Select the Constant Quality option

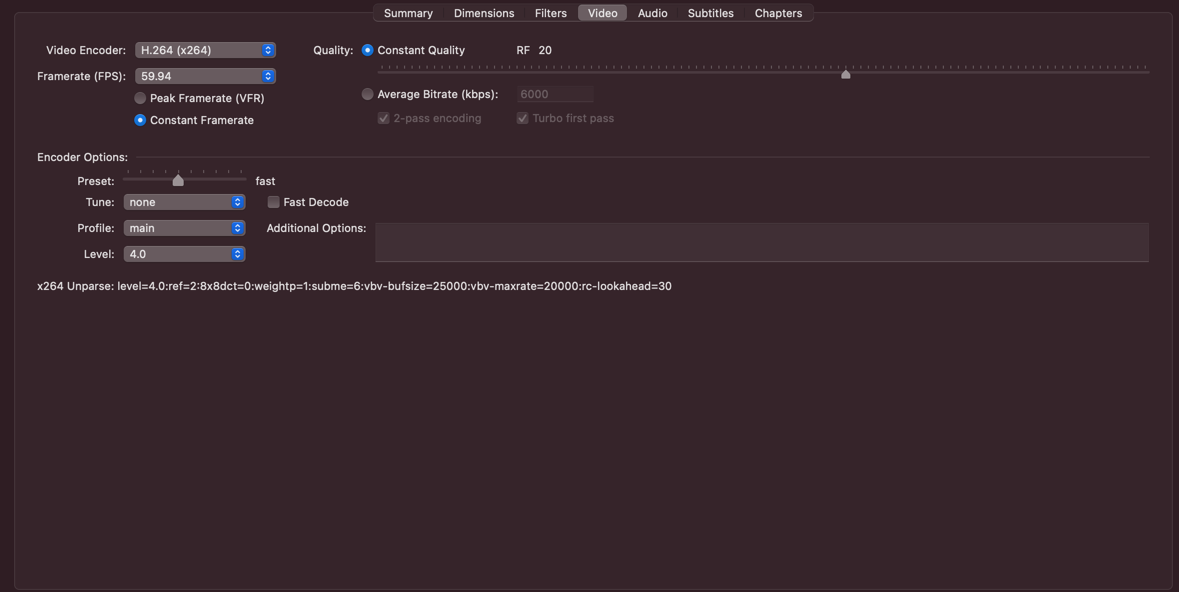coord(368,49)
